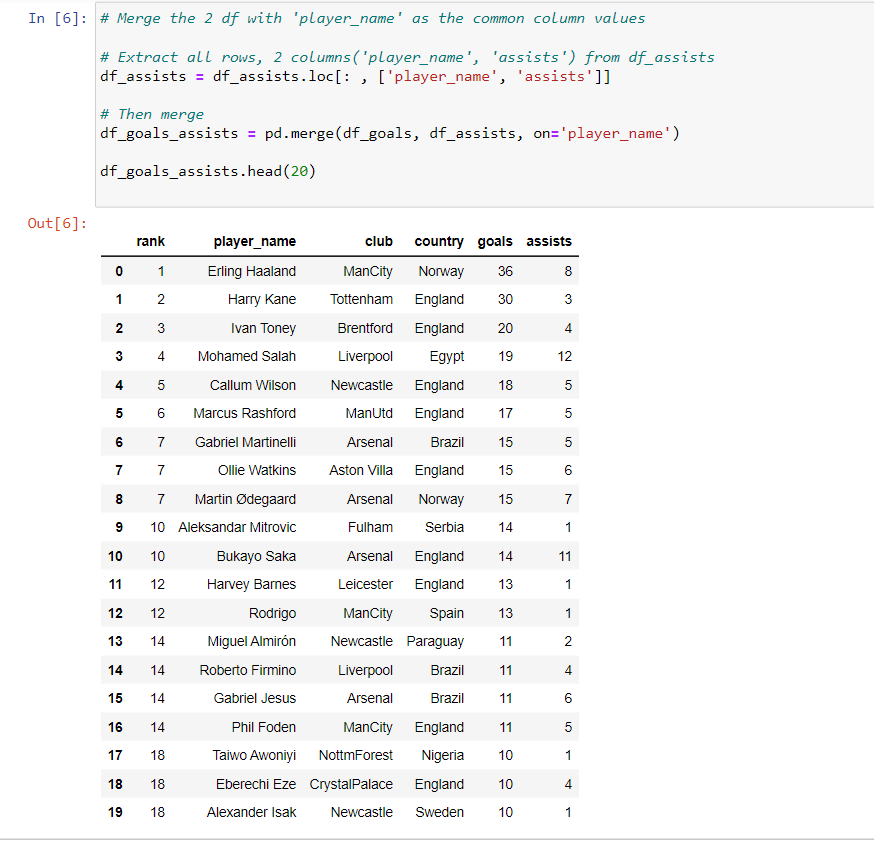Select the 'rank' column header in output table
This screenshot has height=844, width=874.
tap(151, 241)
